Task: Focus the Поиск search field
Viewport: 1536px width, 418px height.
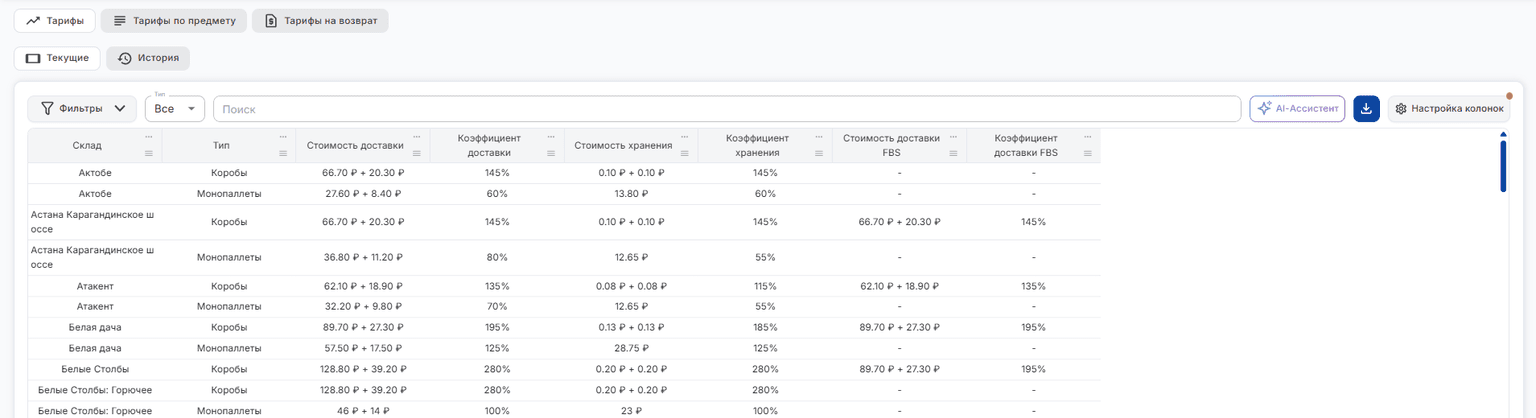Action: pos(727,109)
